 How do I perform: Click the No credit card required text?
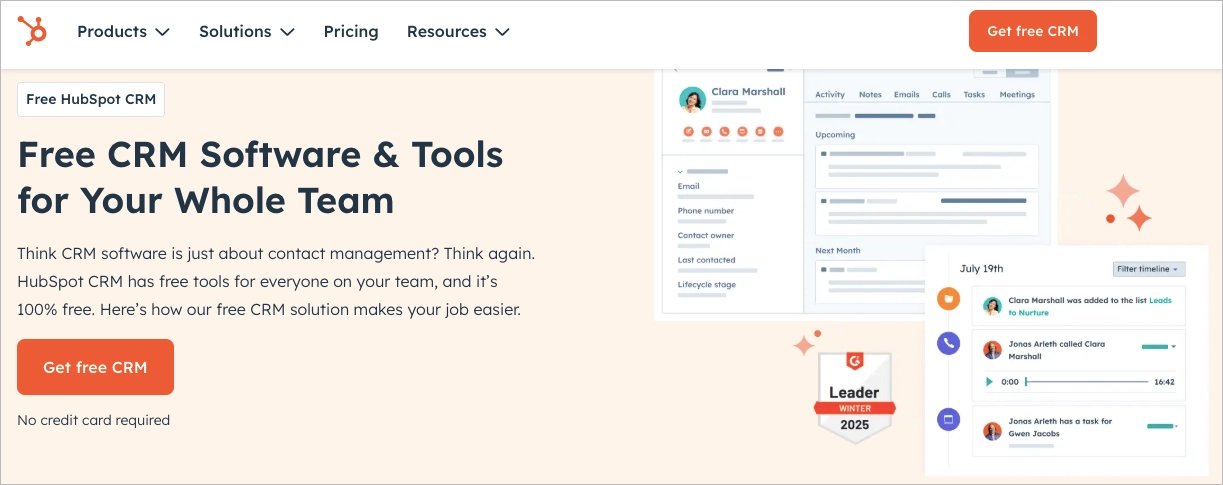pos(94,420)
